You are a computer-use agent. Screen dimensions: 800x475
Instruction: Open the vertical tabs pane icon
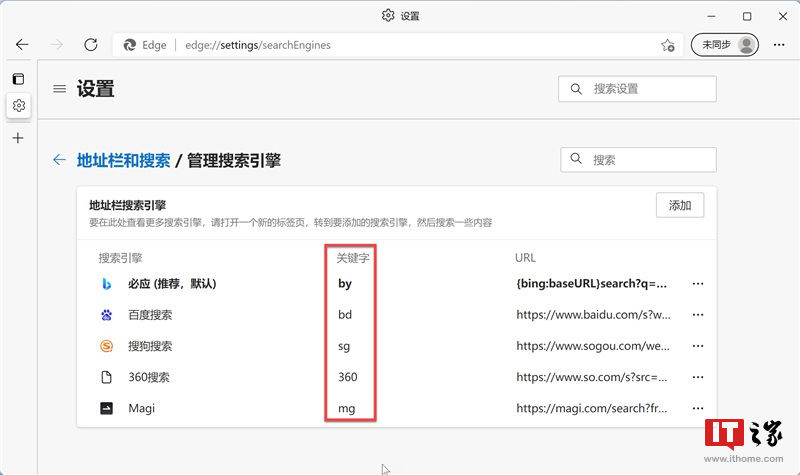tap(18, 79)
